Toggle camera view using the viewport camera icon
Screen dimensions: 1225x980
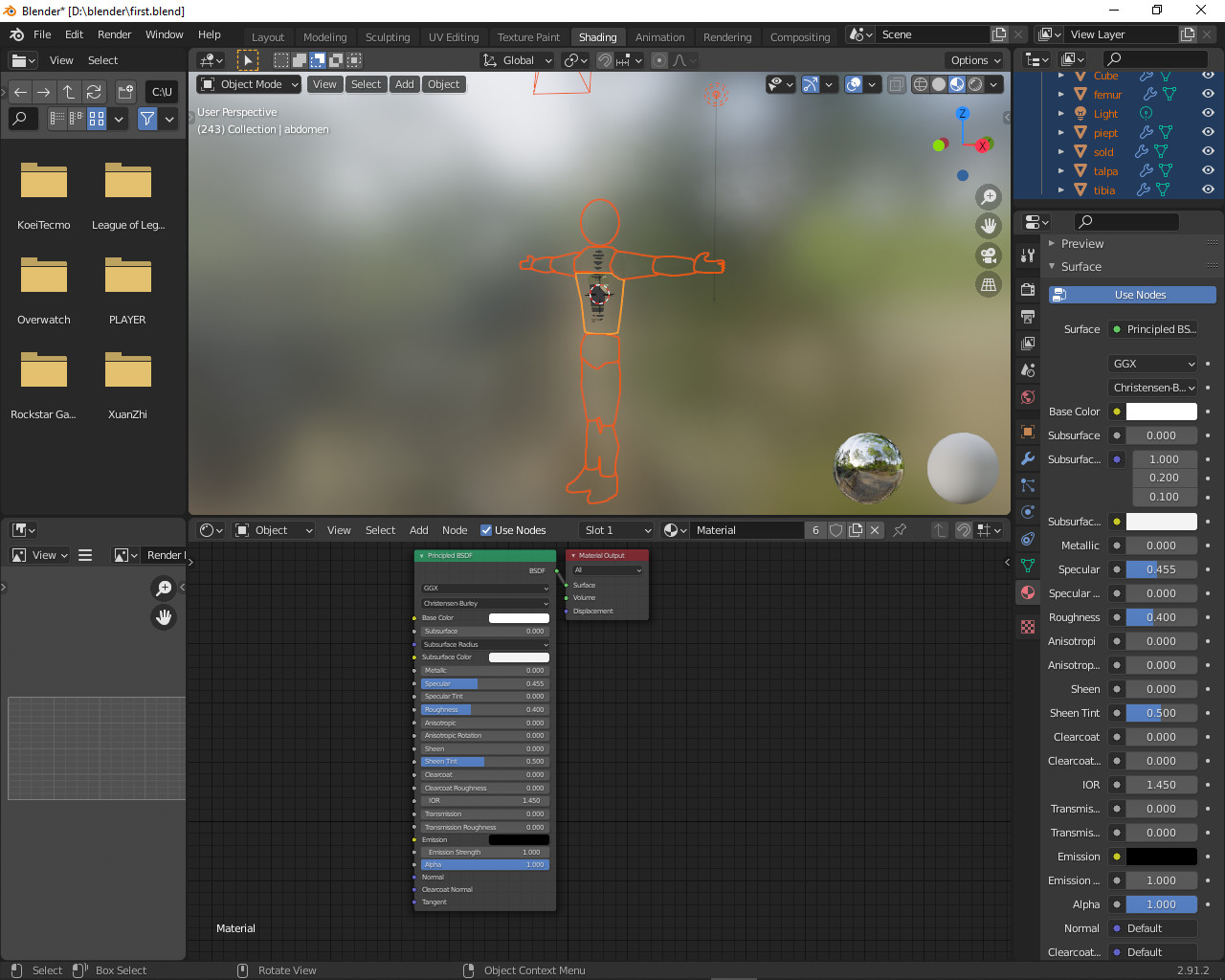coord(989,255)
